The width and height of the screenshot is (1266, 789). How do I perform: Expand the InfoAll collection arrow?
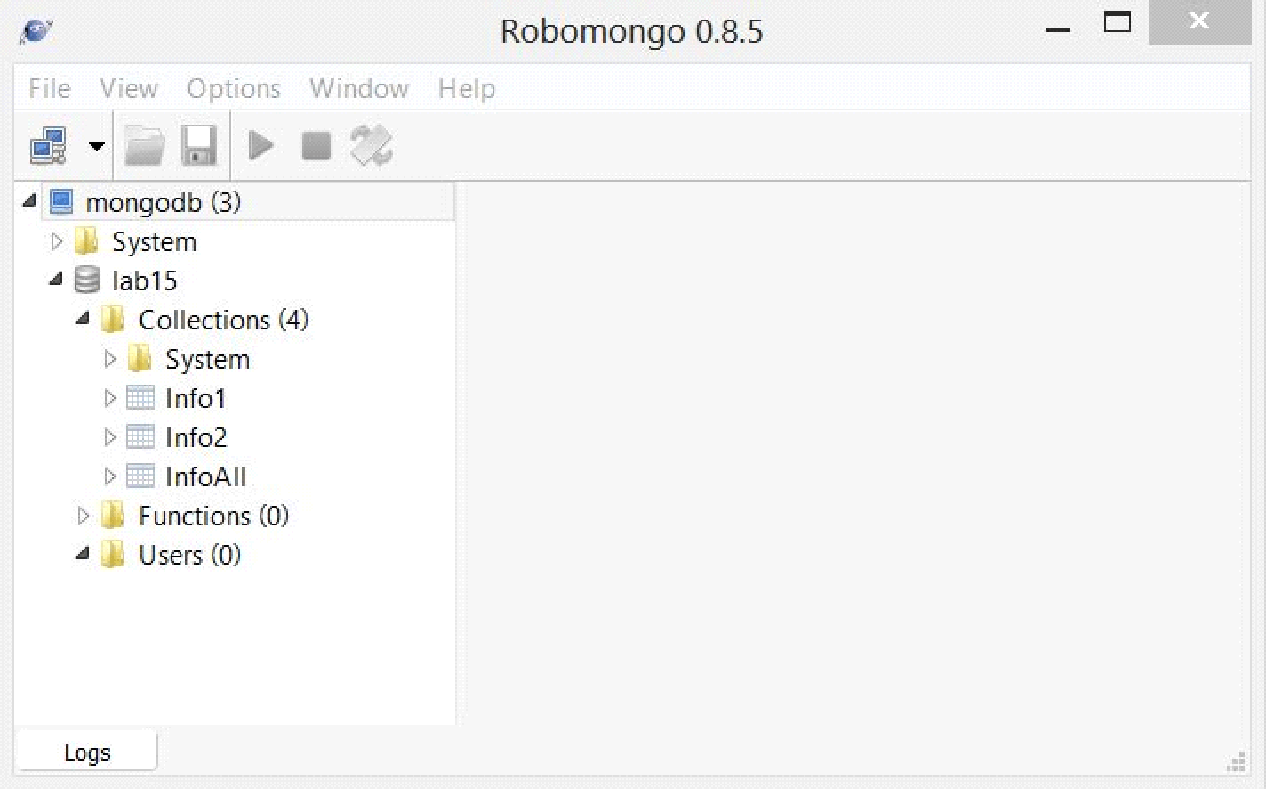click(x=110, y=476)
